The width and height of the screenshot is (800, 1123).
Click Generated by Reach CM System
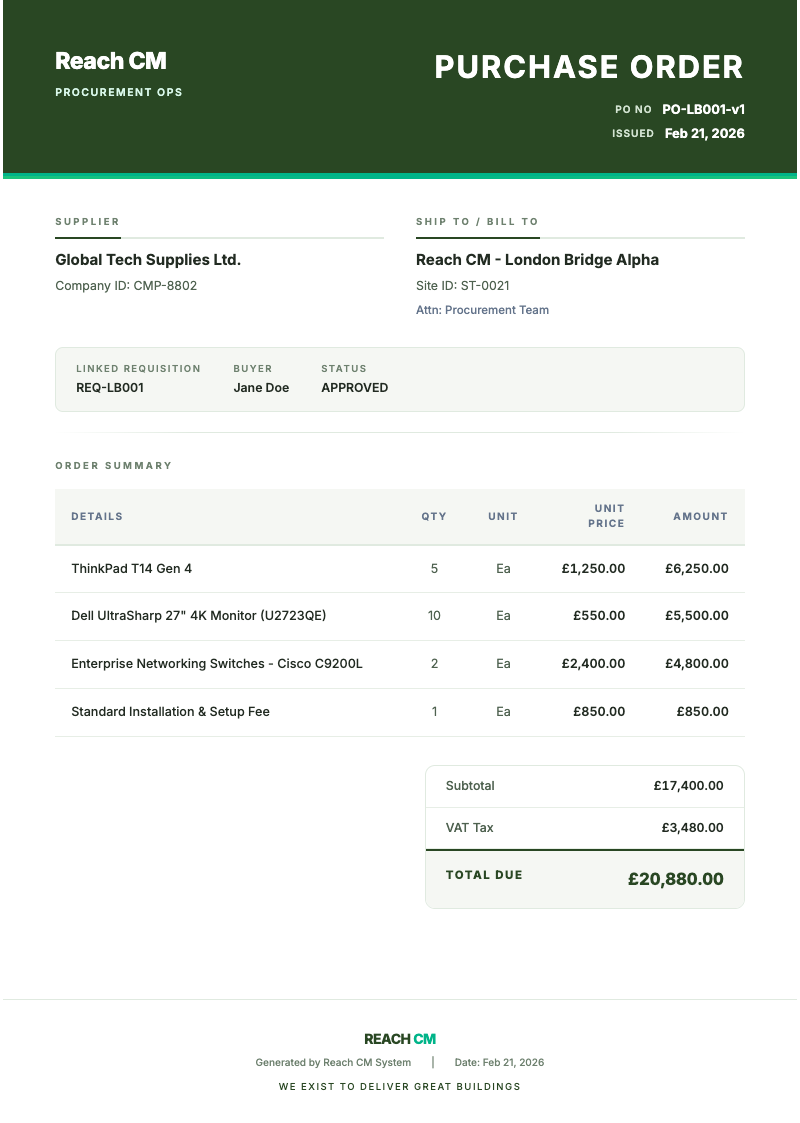[333, 1062]
